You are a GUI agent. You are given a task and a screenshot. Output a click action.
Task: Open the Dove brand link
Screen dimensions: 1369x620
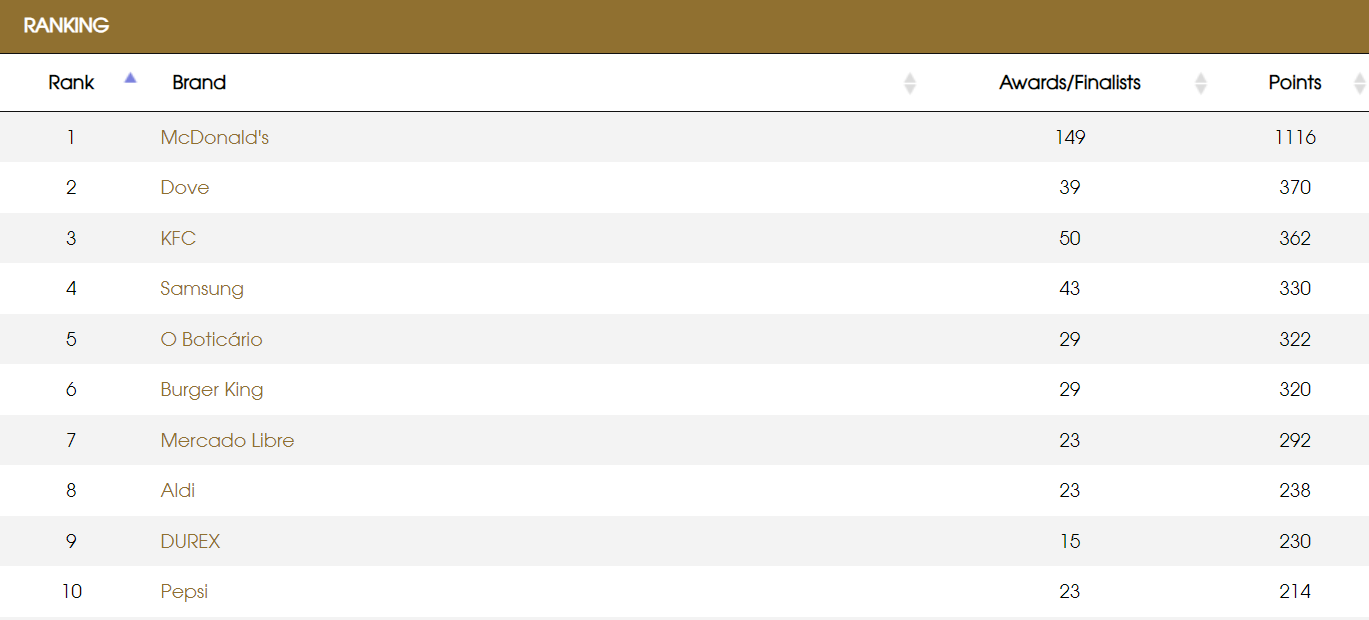(x=184, y=188)
